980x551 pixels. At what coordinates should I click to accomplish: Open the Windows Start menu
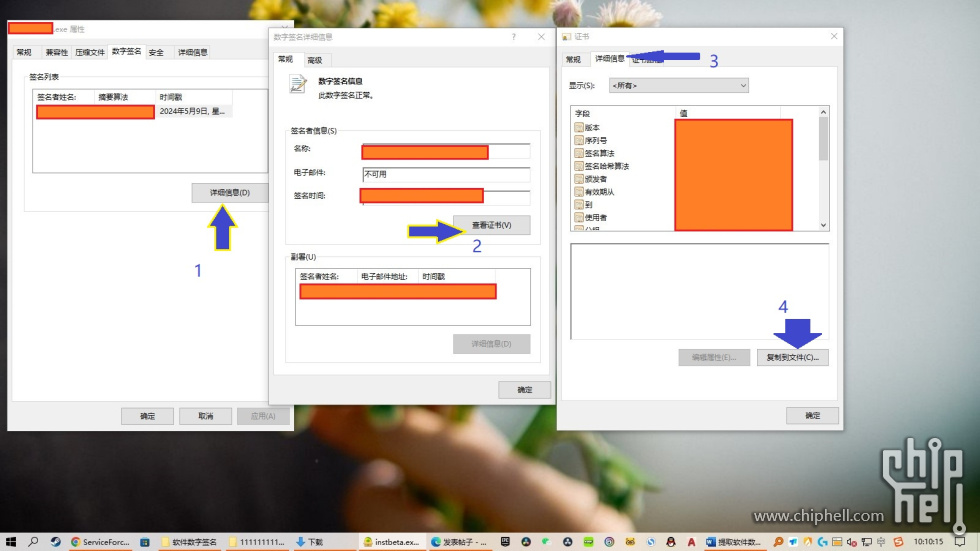[11, 542]
